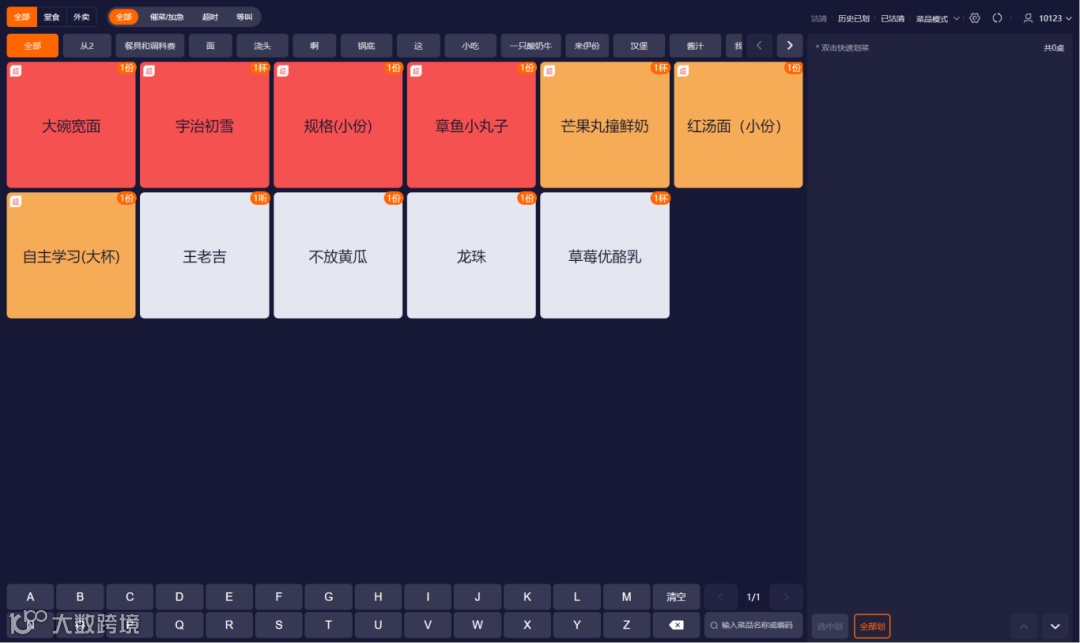The height and width of the screenshot is (643, 1080).
Task: Select 全部 order type segment
Action: click(x=22, y=17)
